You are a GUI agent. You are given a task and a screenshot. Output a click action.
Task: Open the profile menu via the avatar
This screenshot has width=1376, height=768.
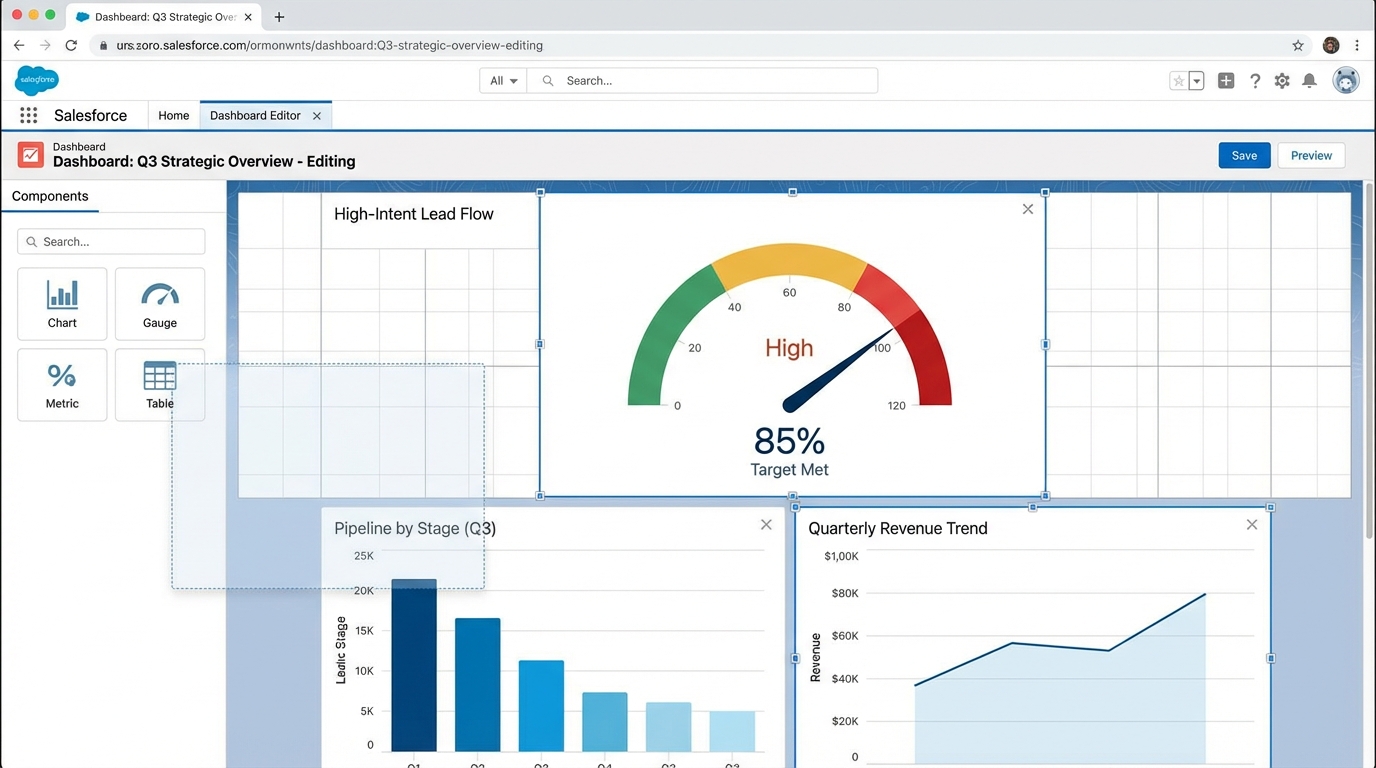coord(1346,80)
